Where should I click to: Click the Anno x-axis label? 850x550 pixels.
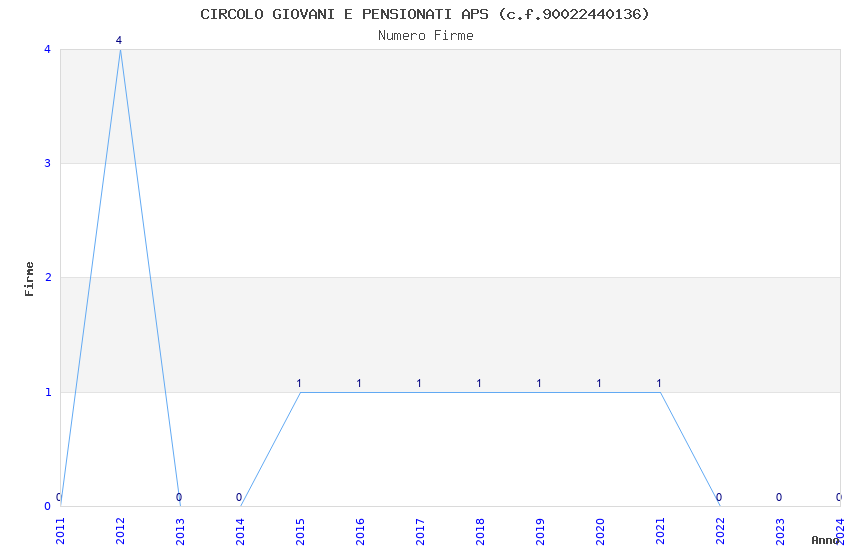825,540
